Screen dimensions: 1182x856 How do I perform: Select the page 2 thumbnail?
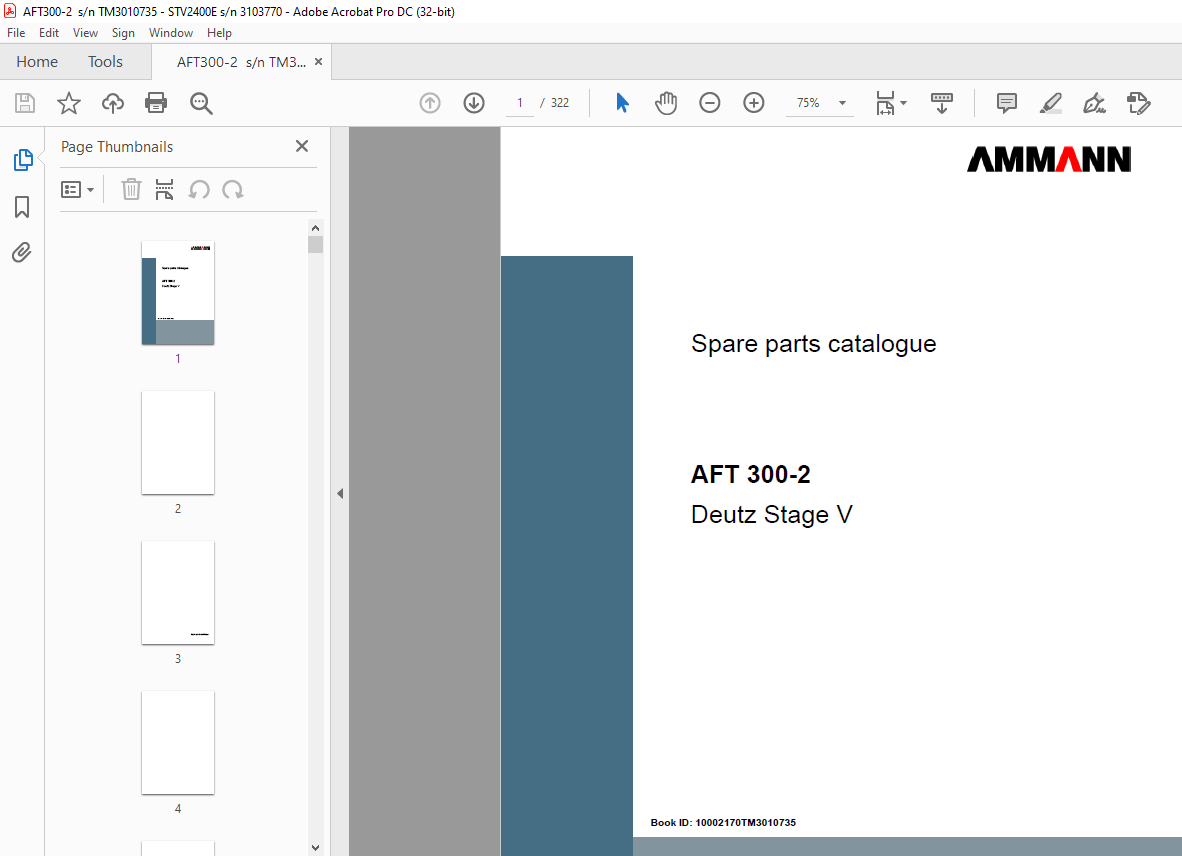click(x=178, y=442)
